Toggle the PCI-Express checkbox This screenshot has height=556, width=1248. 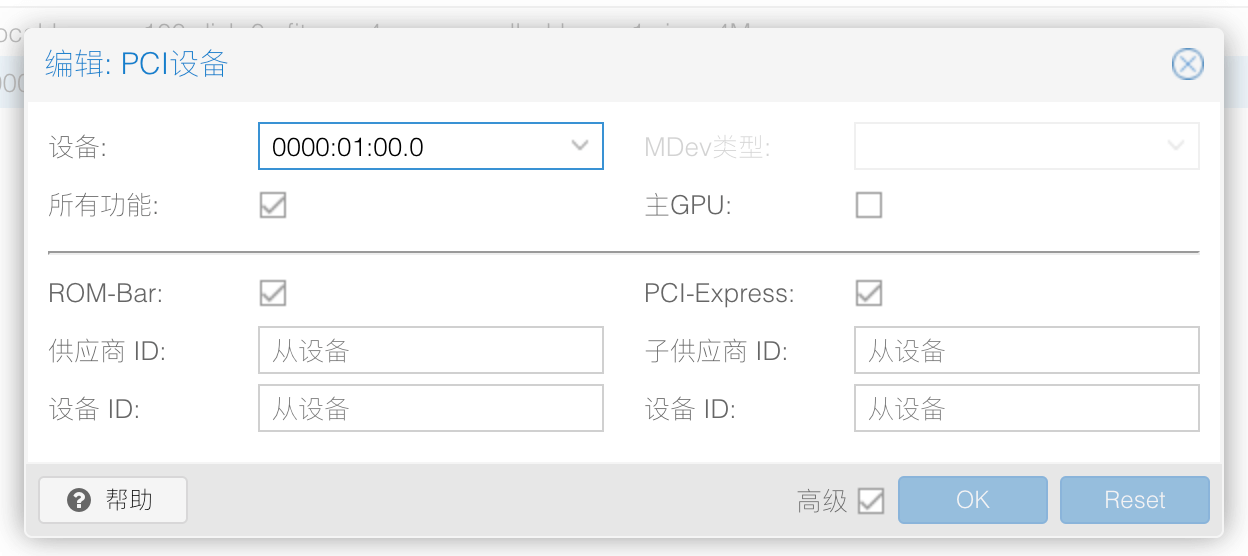(869, 293)
